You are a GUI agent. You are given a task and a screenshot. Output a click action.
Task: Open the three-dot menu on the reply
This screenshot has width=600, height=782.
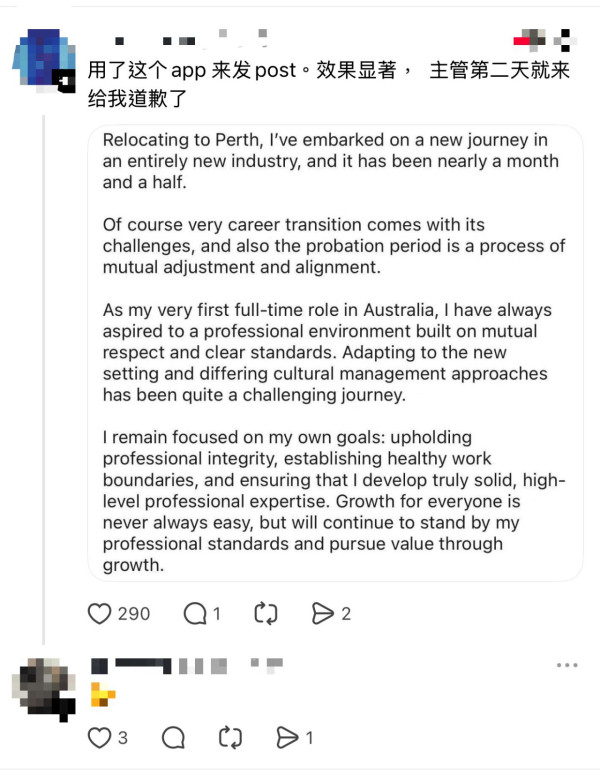pyautogui.click(x=567, y=665)
